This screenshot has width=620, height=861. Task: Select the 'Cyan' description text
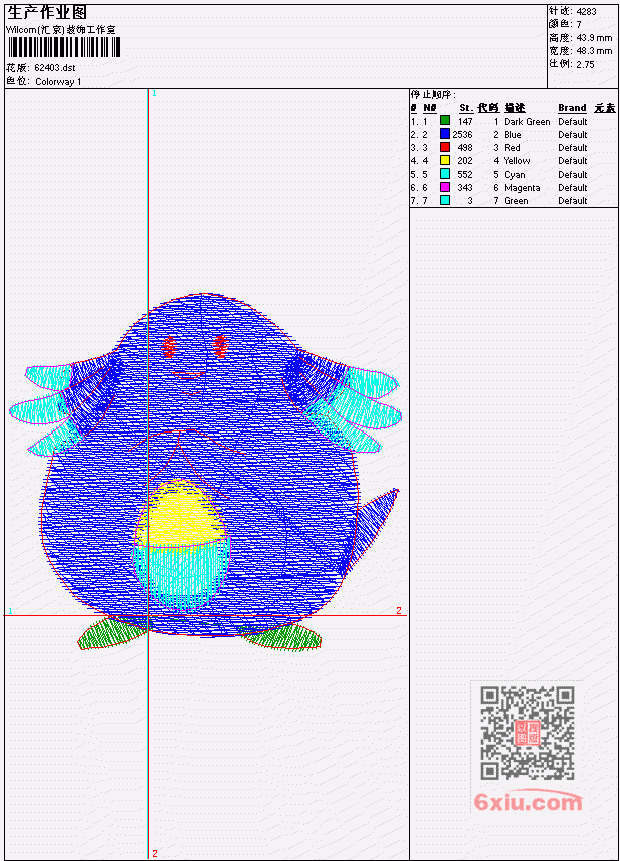click(x=515, y=175)
